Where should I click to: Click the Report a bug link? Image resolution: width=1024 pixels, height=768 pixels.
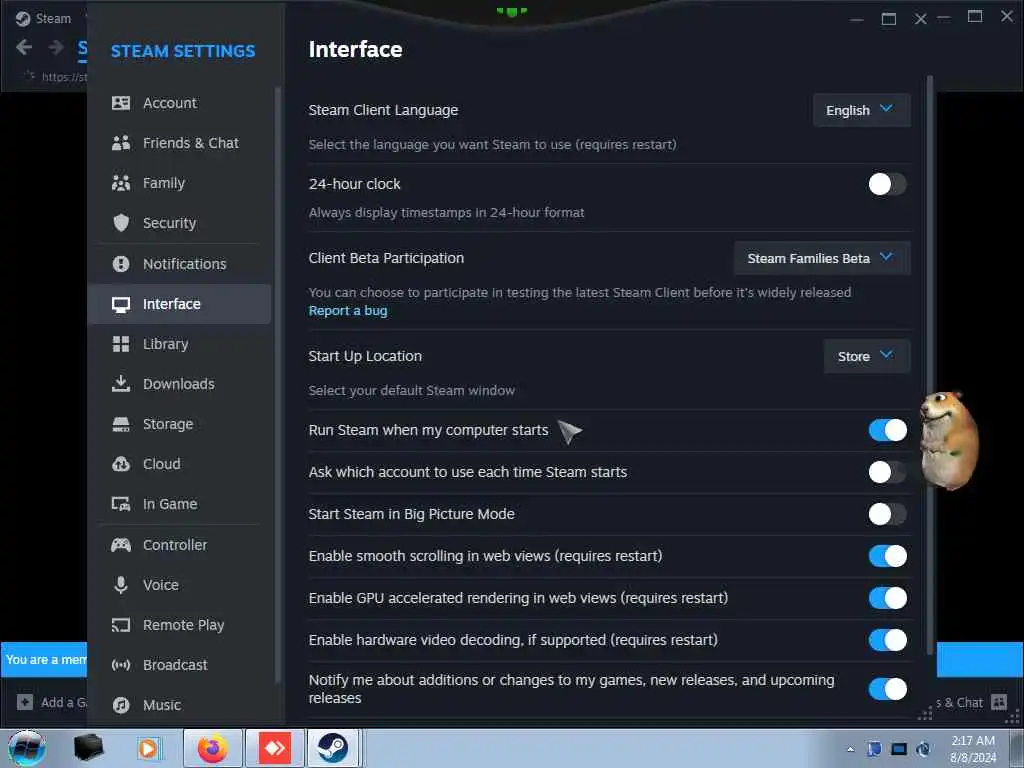(x=347, y=311)
